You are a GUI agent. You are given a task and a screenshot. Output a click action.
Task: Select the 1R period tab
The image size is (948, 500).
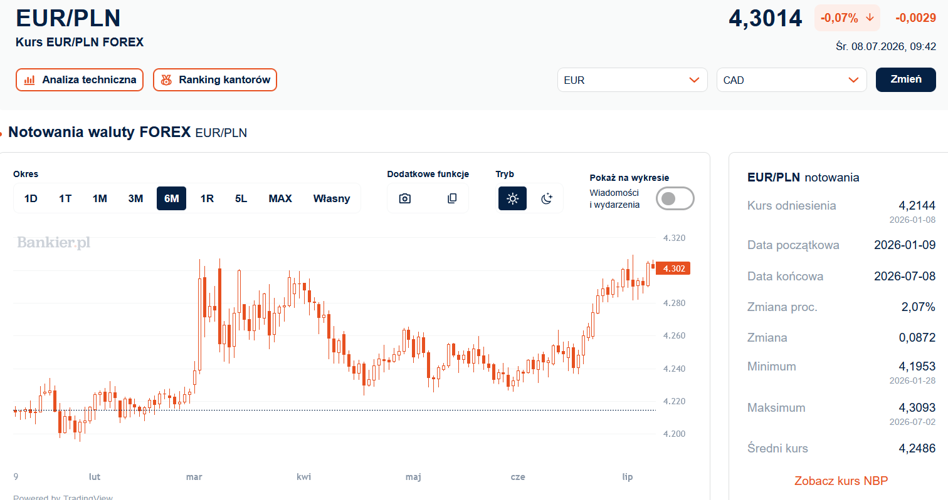207,198
